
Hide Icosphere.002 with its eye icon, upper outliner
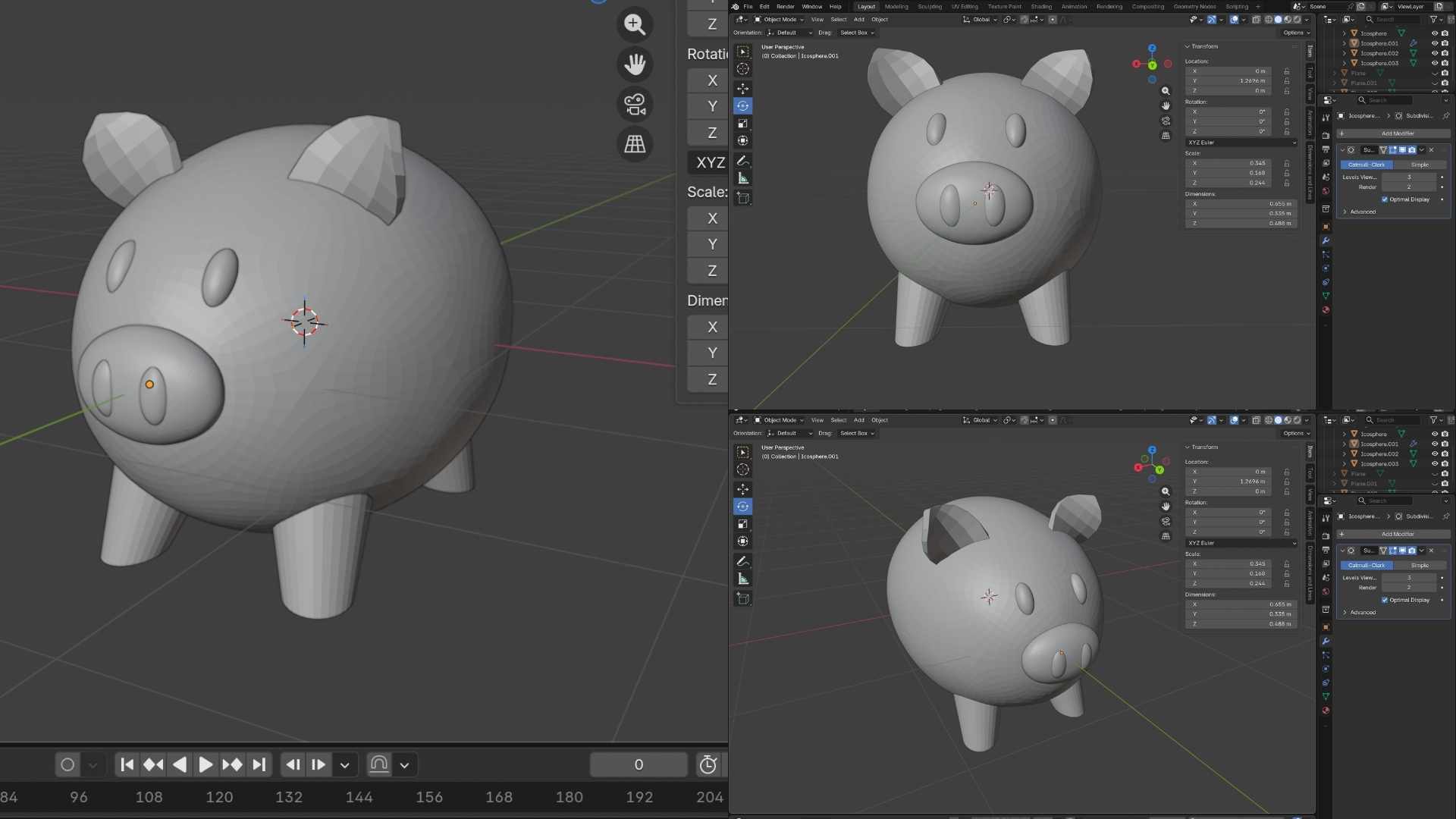(x=1434, y=53)
